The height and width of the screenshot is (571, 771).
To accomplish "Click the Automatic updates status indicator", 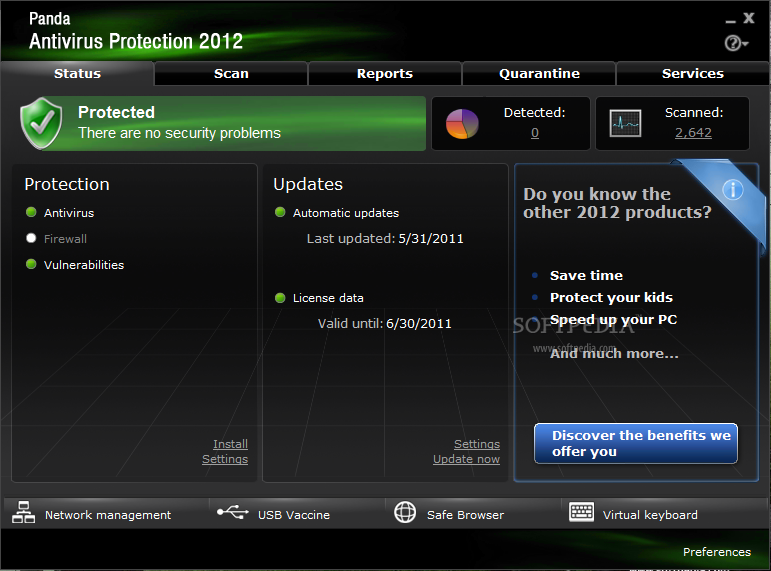I will 280,212.
